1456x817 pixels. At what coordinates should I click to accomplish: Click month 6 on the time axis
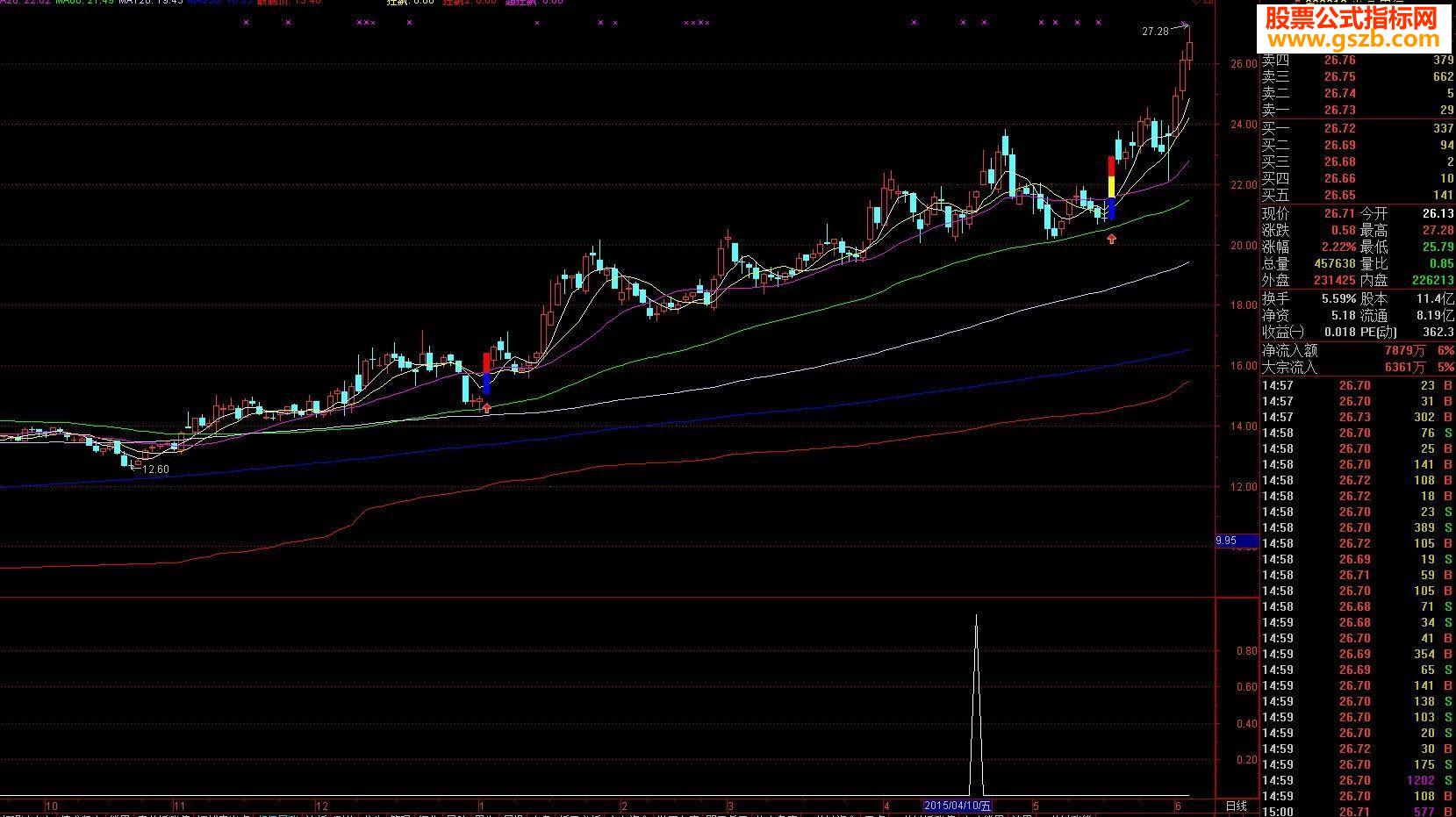point(1179,806)
